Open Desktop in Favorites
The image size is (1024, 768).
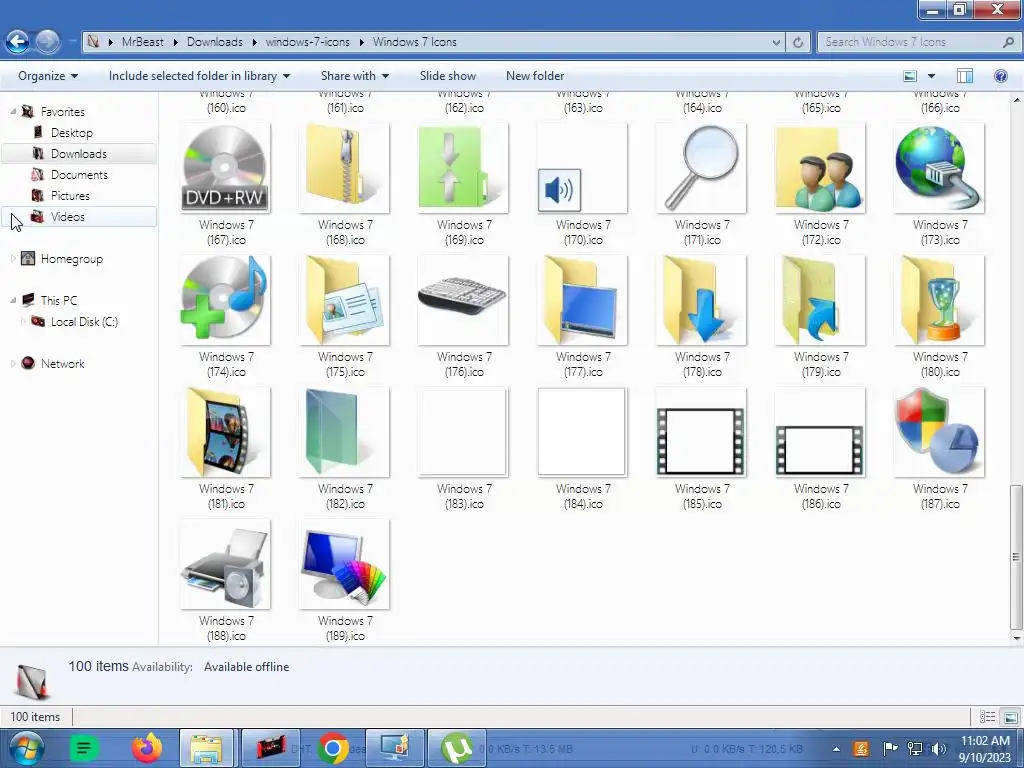point(72,133)
